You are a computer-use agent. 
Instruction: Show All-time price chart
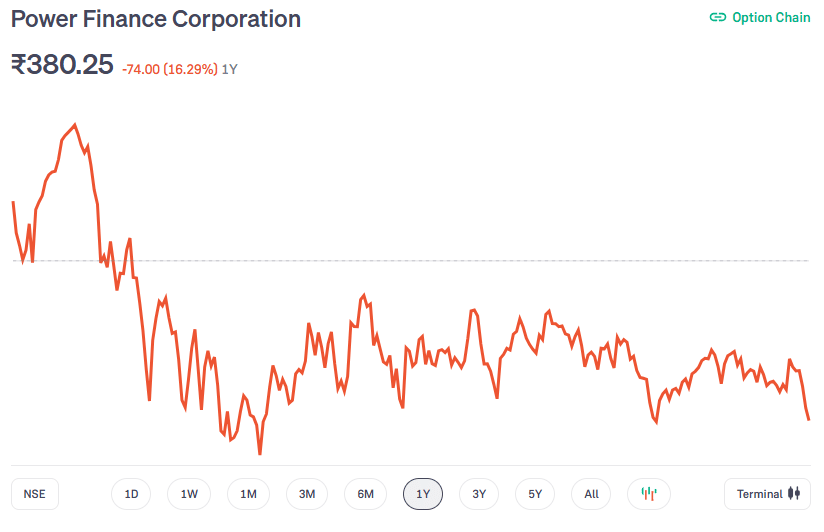tap(591, 494)
